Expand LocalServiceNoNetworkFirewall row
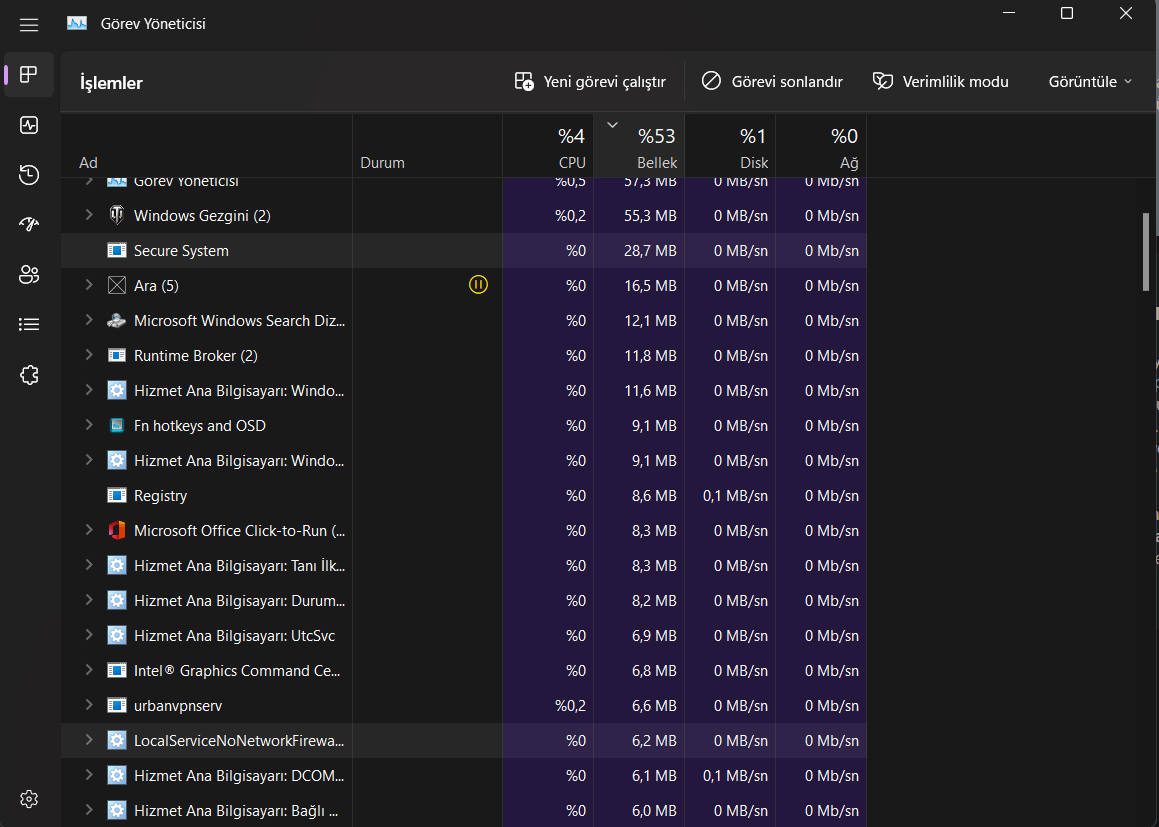This screenshot has height=827, width=1159. coord(89,740)
